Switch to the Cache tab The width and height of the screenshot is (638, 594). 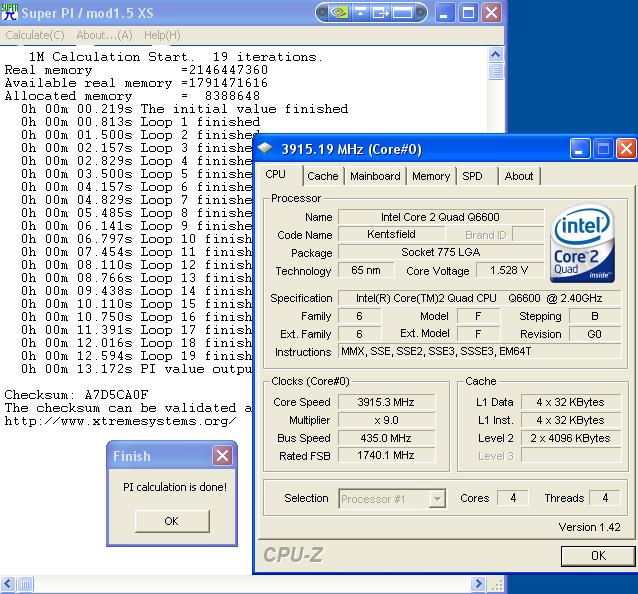[322, 176]
